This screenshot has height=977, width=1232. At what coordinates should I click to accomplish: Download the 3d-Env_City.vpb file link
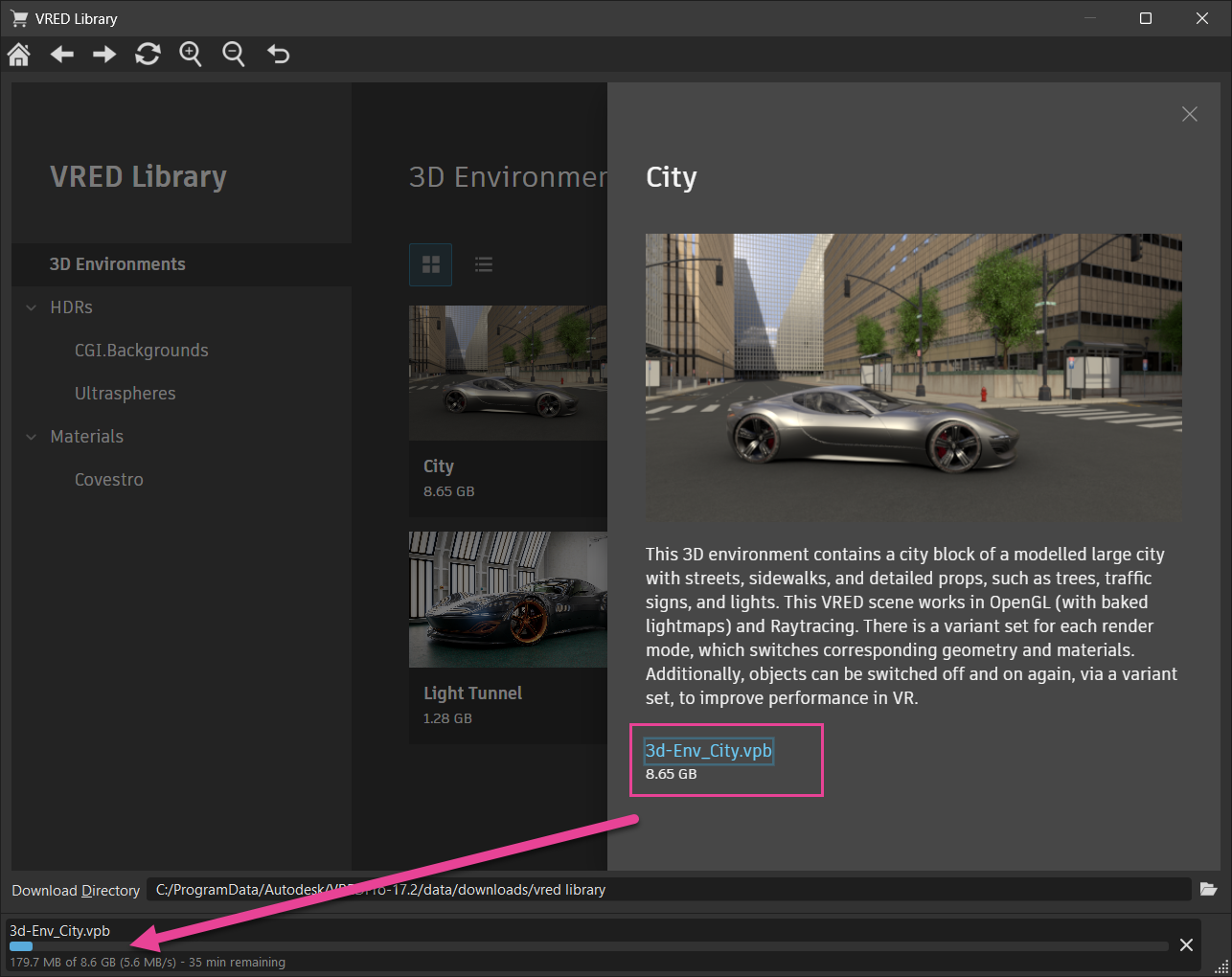[709, 751]
